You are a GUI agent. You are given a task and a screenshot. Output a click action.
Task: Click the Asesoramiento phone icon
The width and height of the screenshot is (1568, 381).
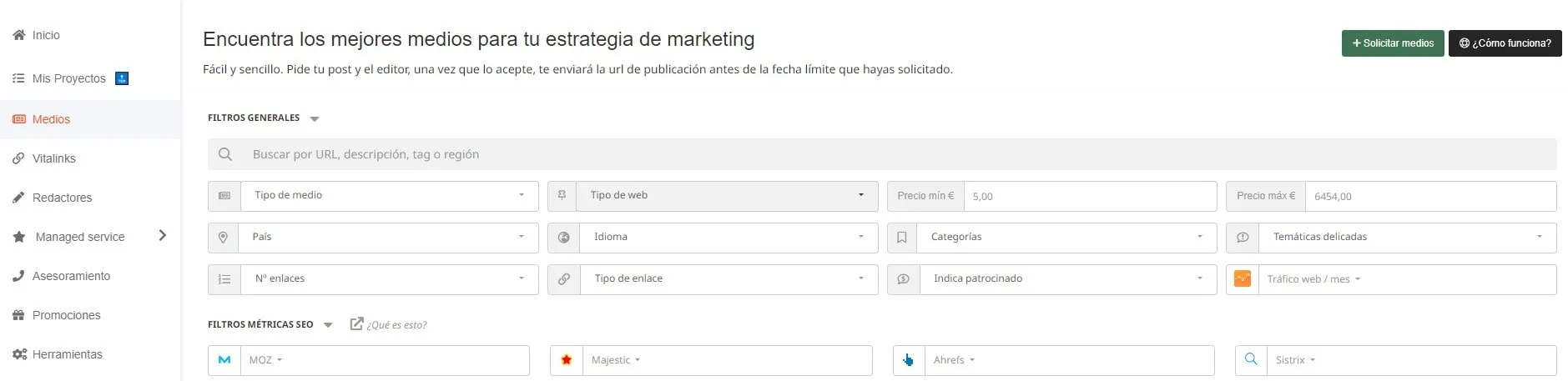point(18,276)
